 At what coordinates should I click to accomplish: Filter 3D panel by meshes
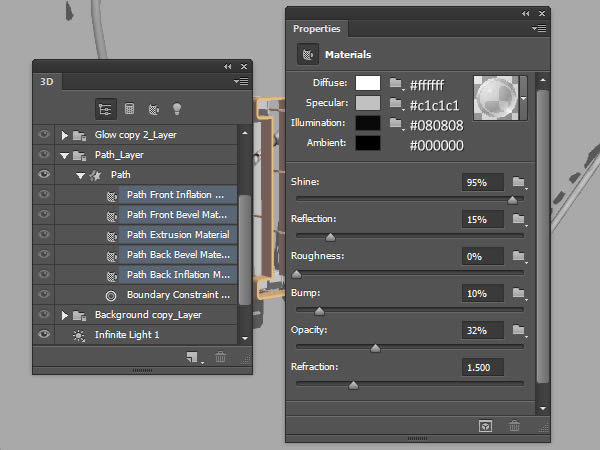click(x=129, y=109)
